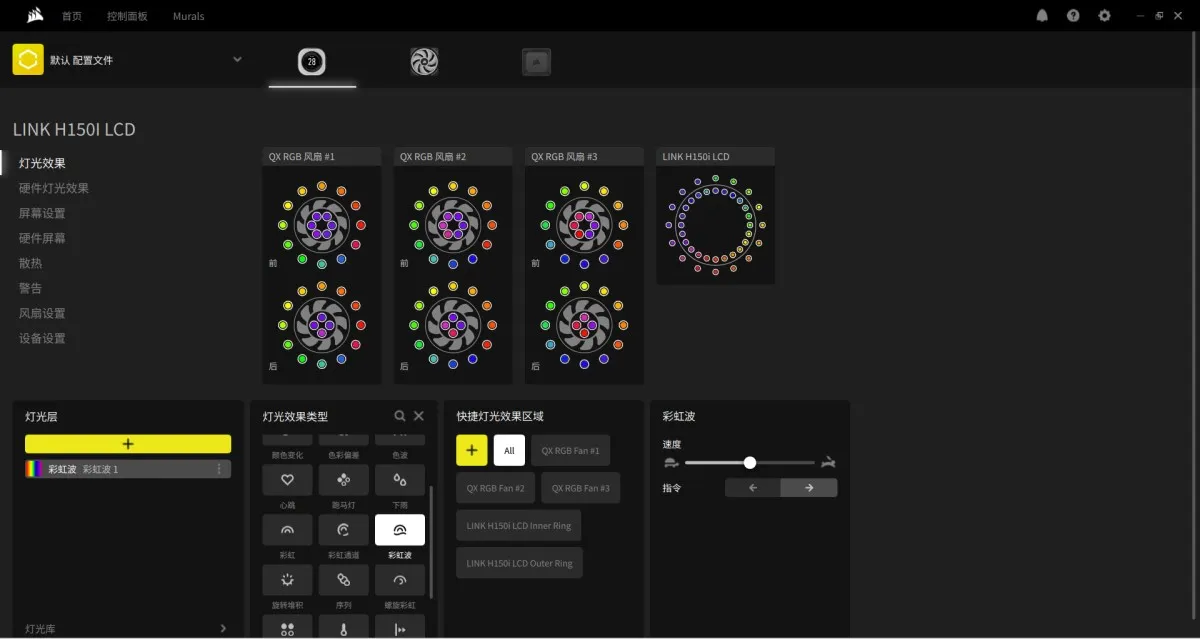The width and height of the screenshot is (1200, 639).
Task: Select the 下雨 rain lighting effect
Action: 399,480
